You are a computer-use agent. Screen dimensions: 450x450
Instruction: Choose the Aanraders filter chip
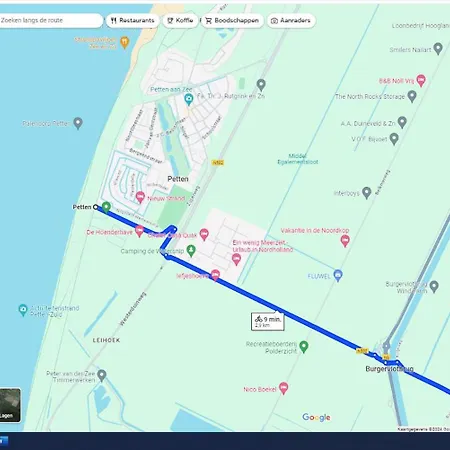(x=291, y=20)
